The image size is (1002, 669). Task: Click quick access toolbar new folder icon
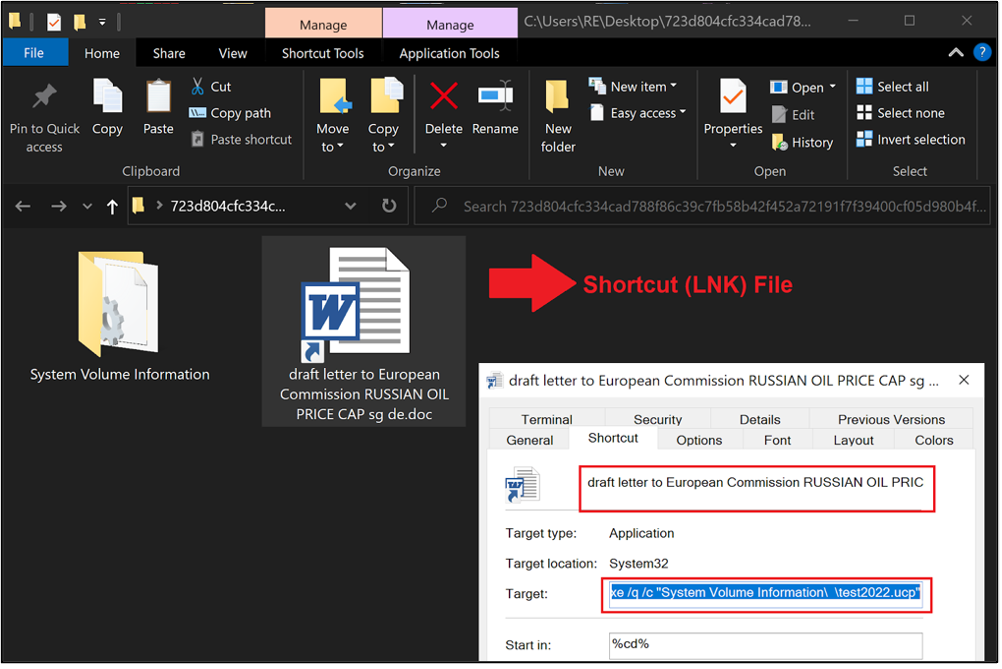(x=79, y=22)
